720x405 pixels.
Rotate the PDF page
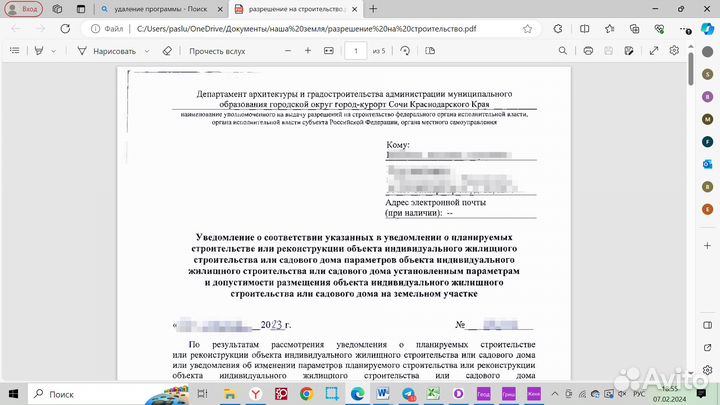(405, 51)
